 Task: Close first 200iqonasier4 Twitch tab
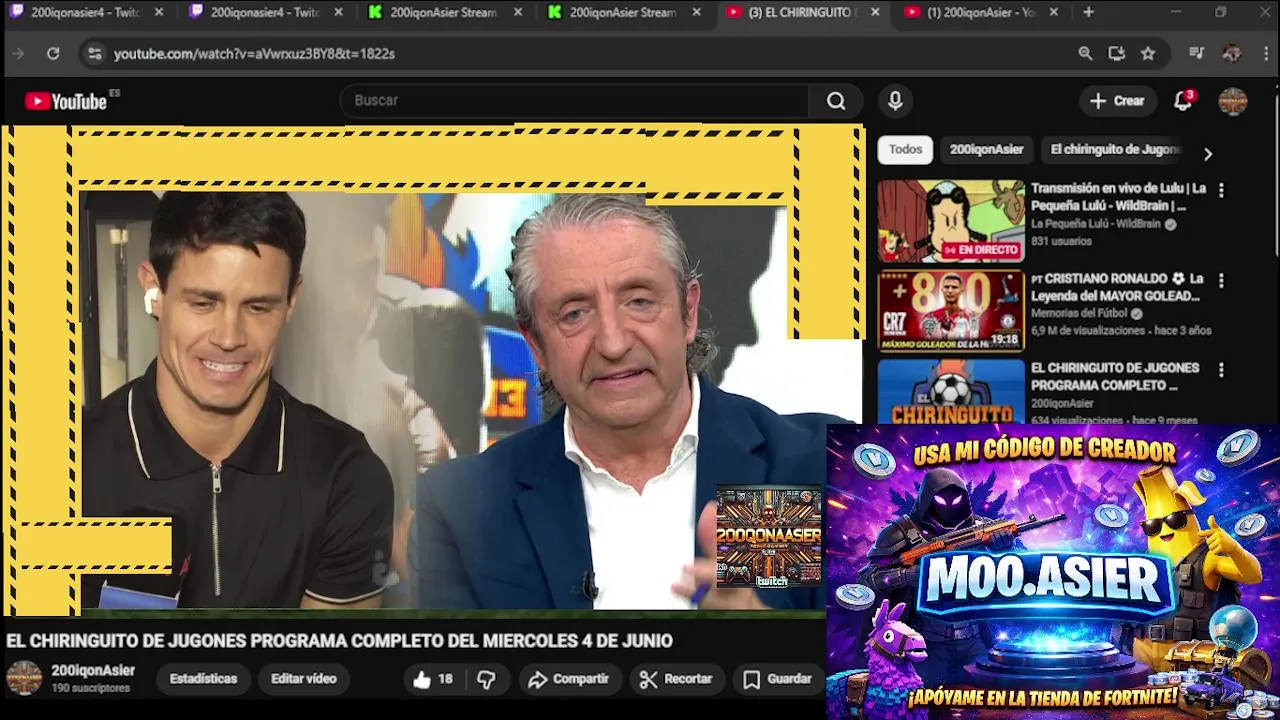(x=158, y=13)
